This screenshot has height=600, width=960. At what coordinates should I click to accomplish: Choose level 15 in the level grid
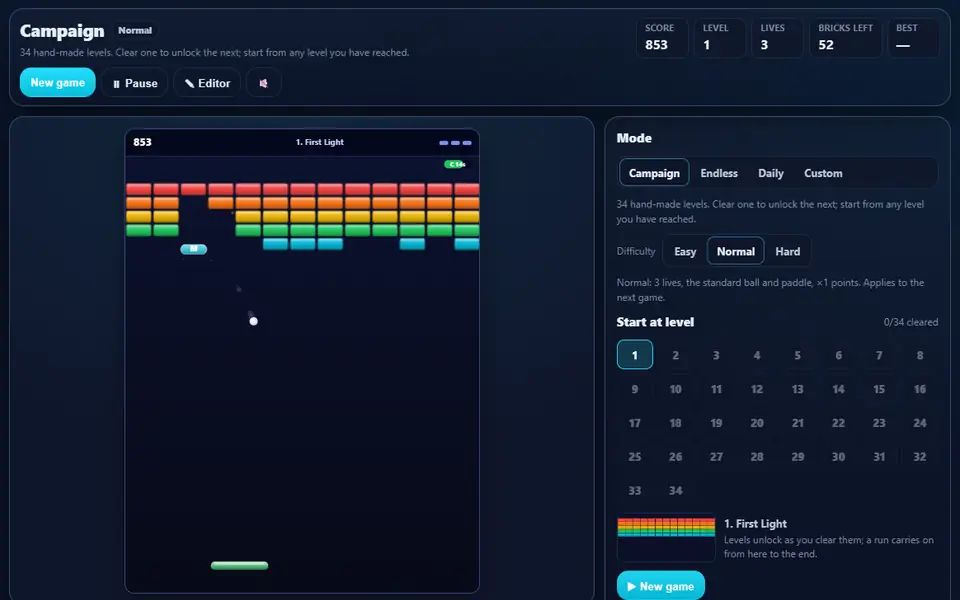click(879, 389)
